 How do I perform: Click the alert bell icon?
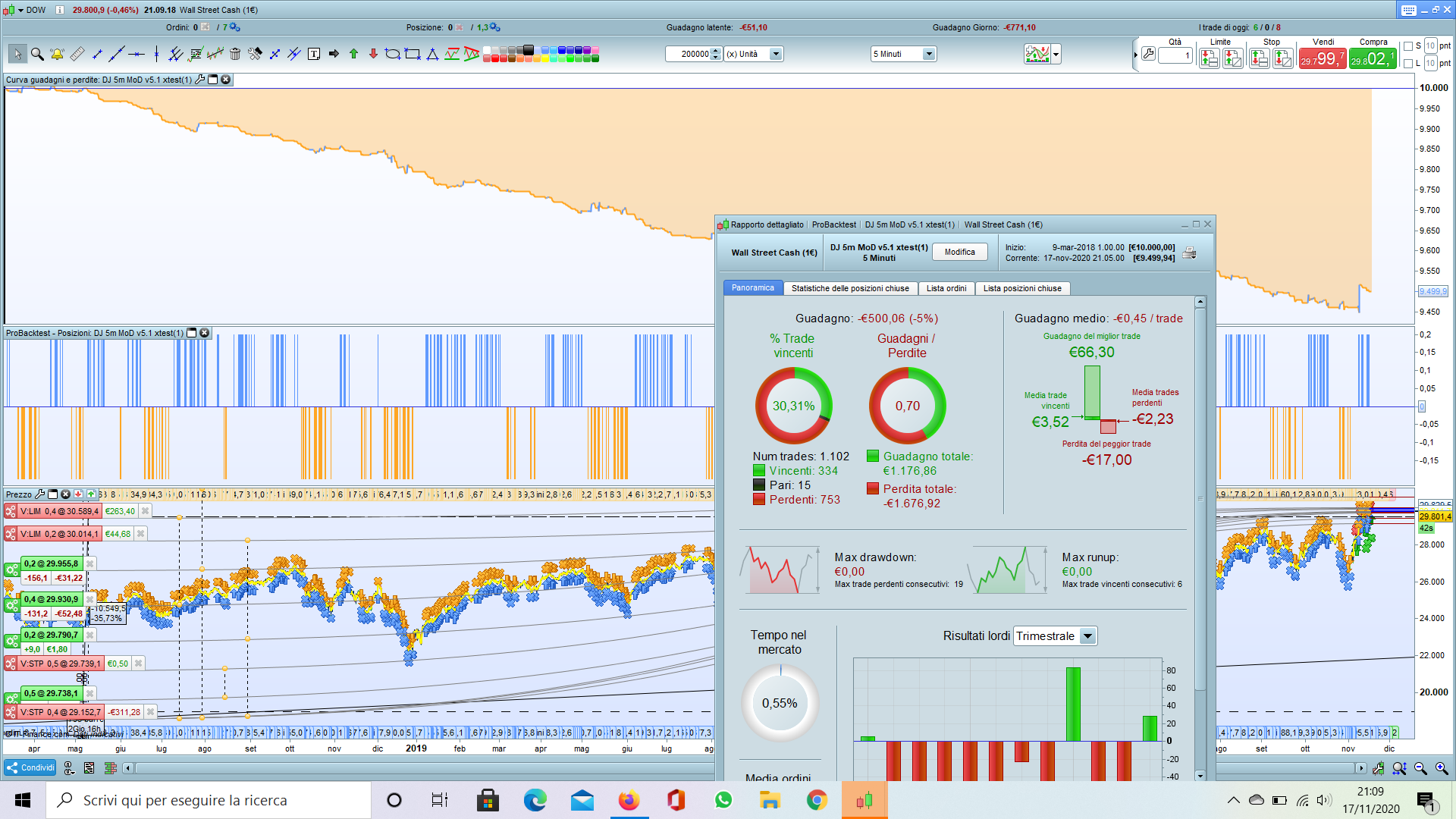coord(57,54)
